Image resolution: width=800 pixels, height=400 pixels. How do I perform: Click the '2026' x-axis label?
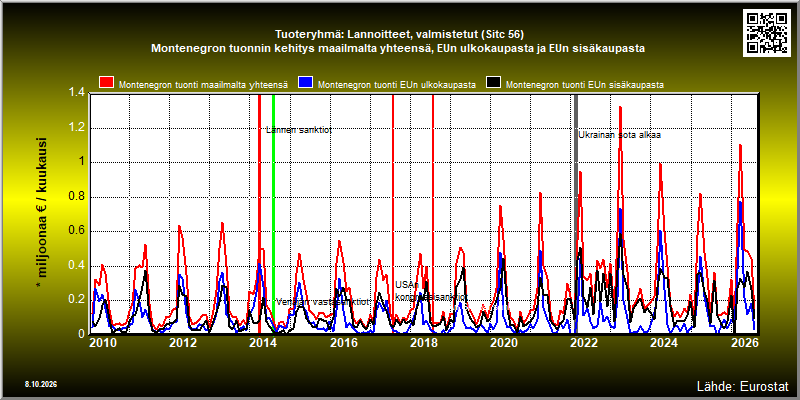[x=744, y=343]
